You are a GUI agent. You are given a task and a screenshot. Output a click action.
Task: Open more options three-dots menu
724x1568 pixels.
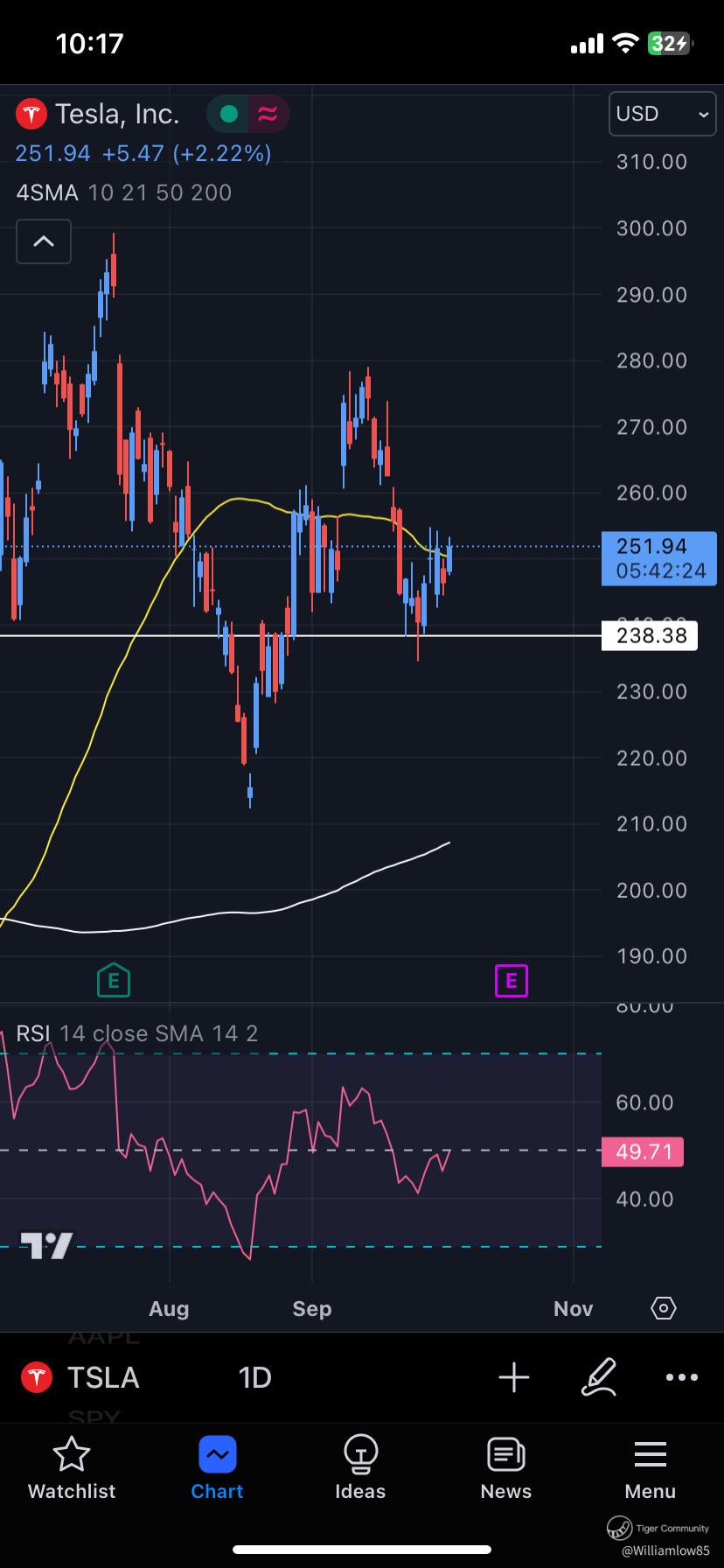(682, 1377)
